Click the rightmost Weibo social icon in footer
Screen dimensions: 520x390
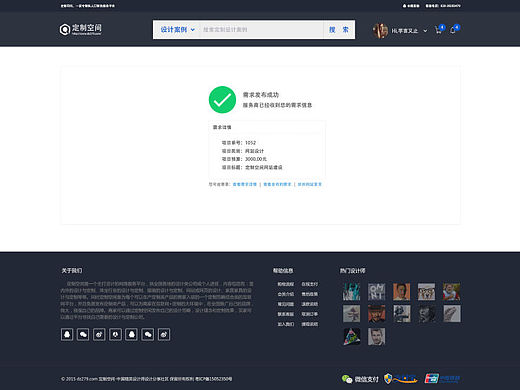pyautogui.click(x=164, y=334)
